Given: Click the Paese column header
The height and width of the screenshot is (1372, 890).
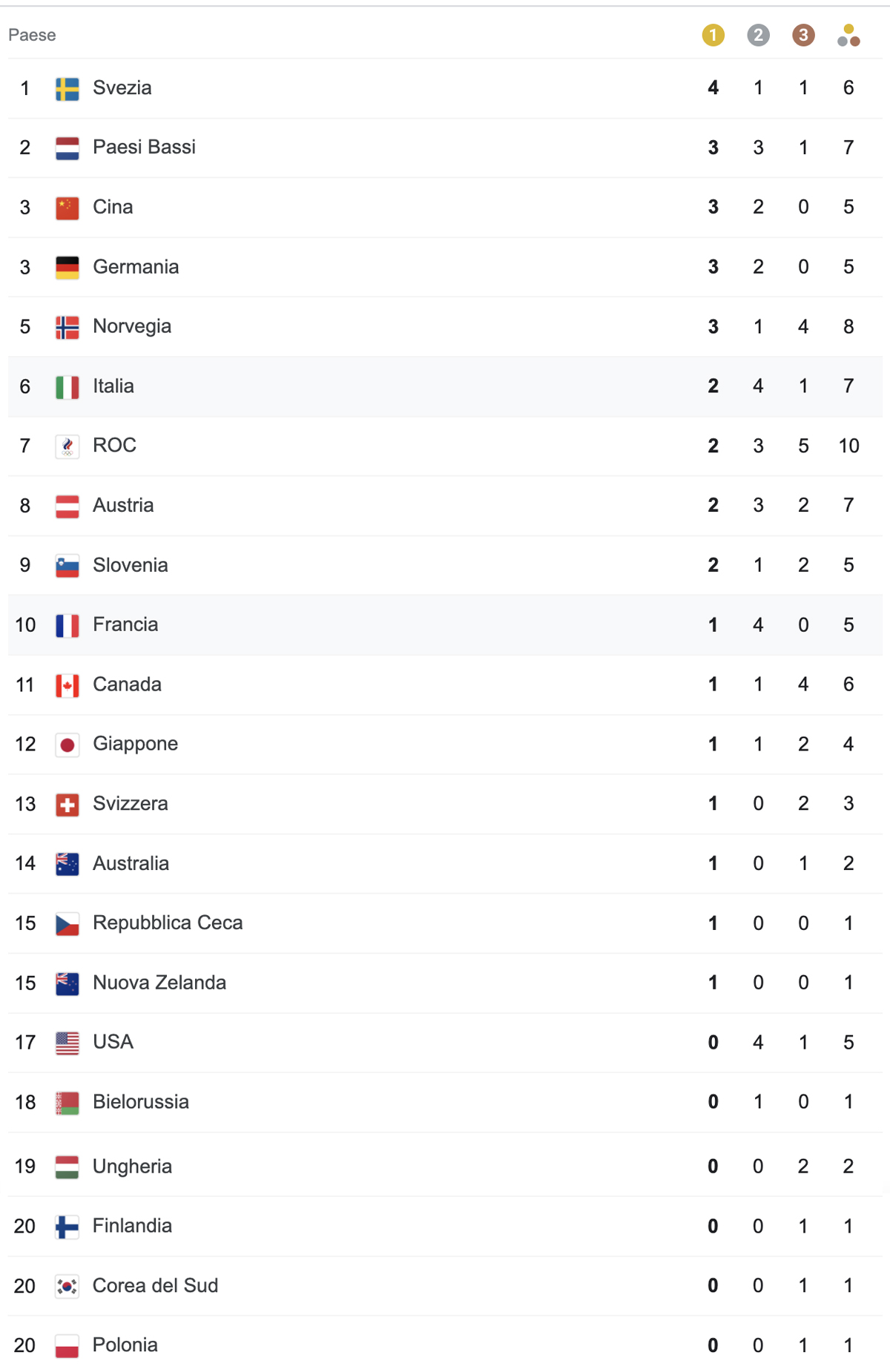Looking at the screenshot, I should click(x=32, y=35).
